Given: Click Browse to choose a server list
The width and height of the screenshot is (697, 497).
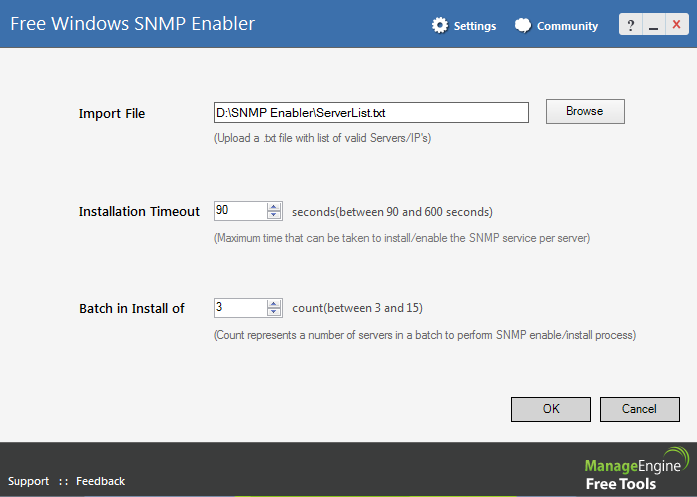Looking at the screenshot, I should (x=585, y=111).
